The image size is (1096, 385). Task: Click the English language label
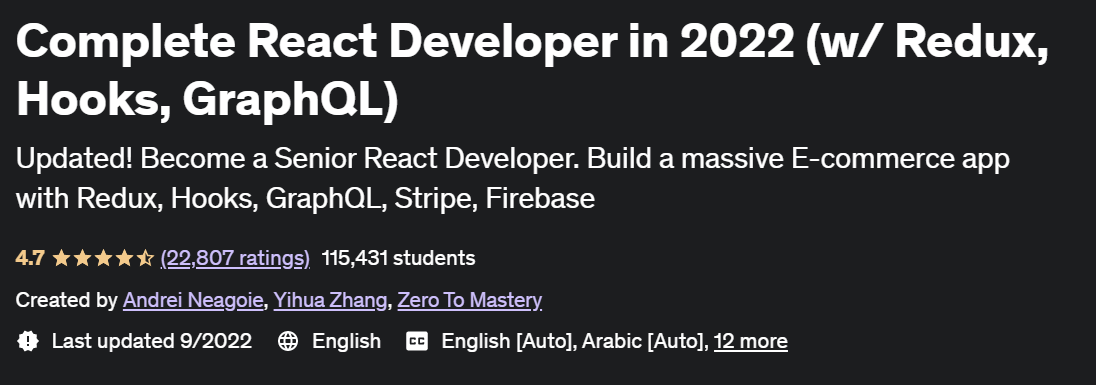(347, 341)
